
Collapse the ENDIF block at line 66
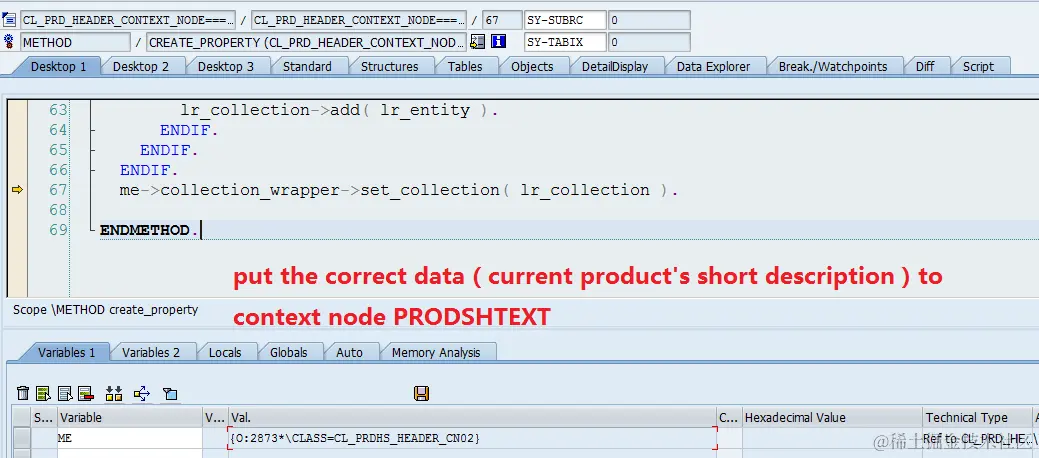[91, 170]
